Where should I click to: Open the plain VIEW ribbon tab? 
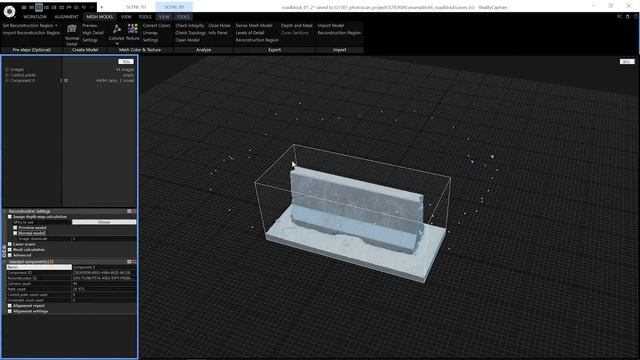click(x=126, y=17)
